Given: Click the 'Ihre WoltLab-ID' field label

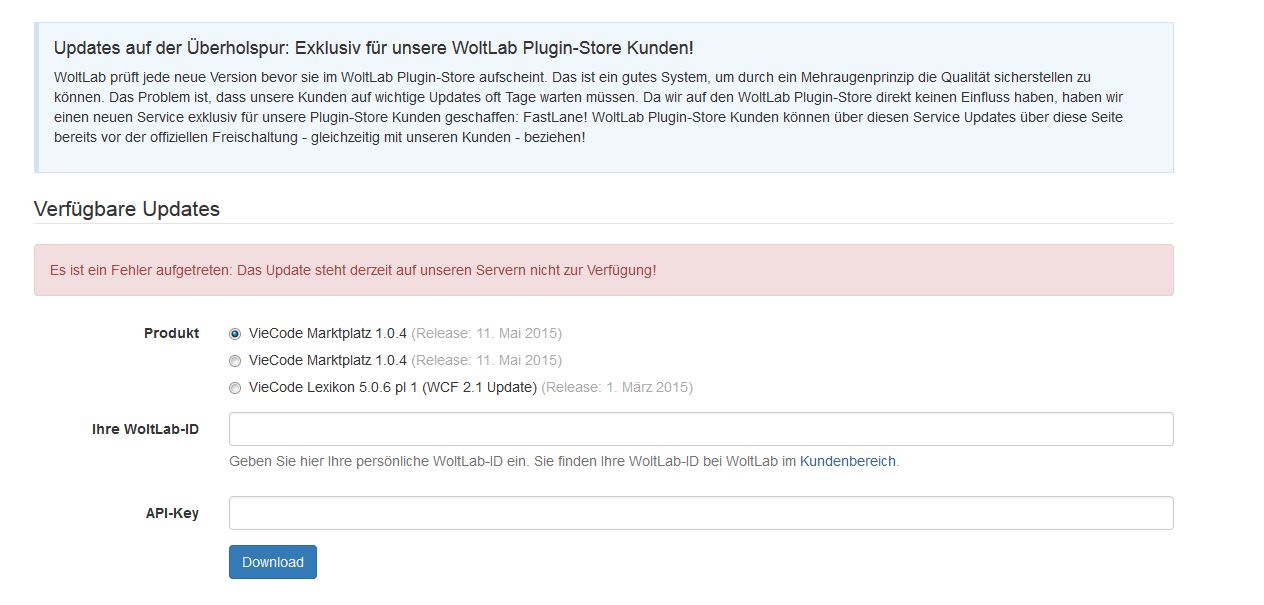Looking at the screenshot, I should point(145,429).
